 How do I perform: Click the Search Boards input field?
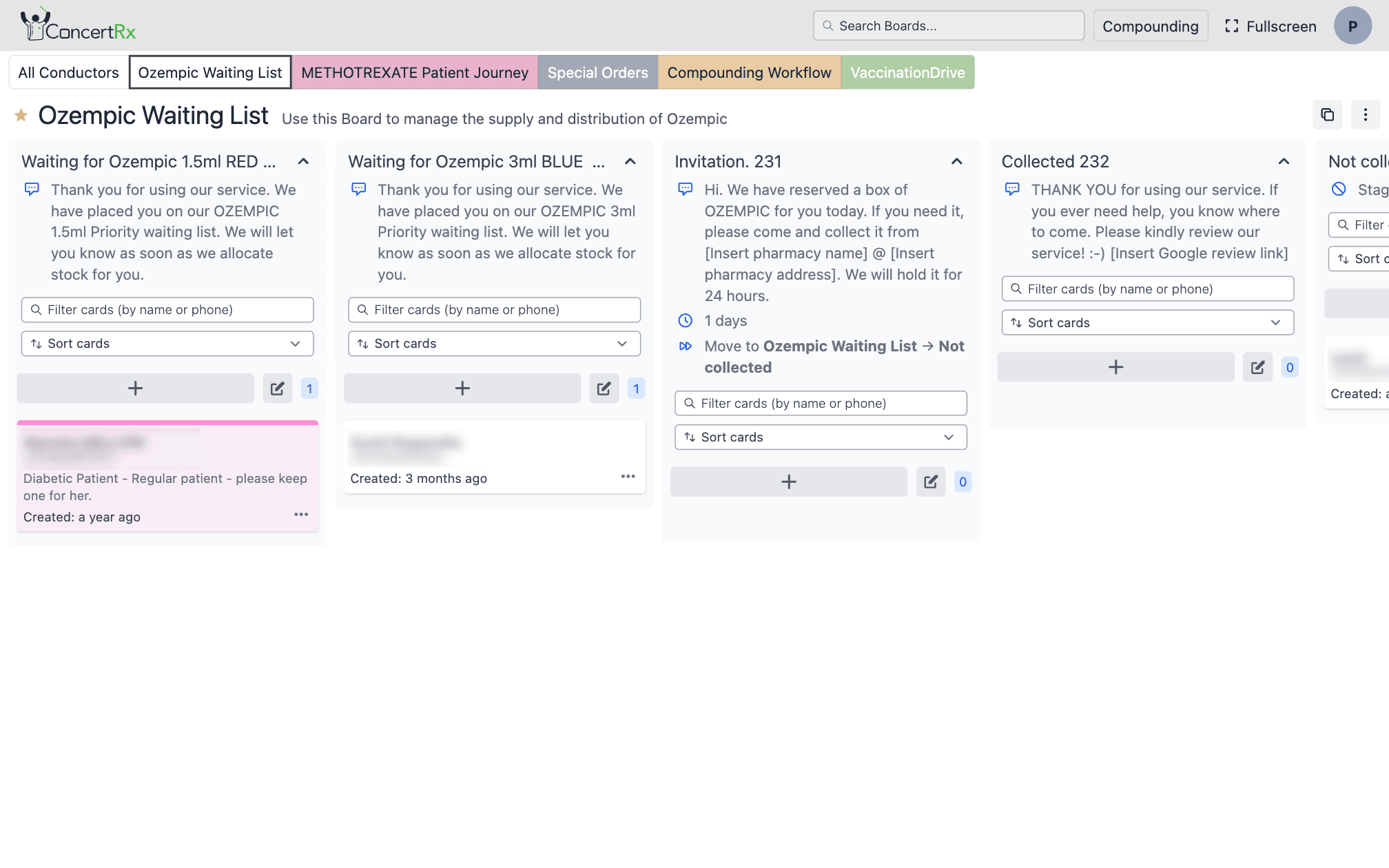pos(948,26)
